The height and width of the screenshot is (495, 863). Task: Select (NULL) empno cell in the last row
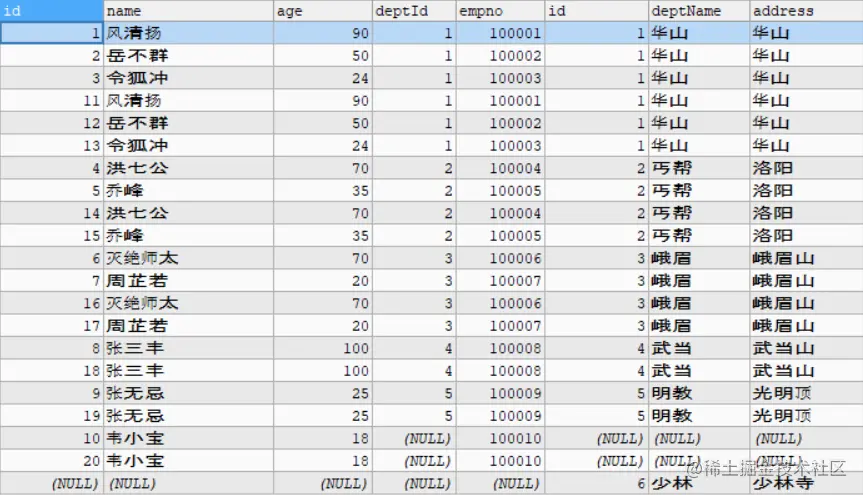(500, 484)
